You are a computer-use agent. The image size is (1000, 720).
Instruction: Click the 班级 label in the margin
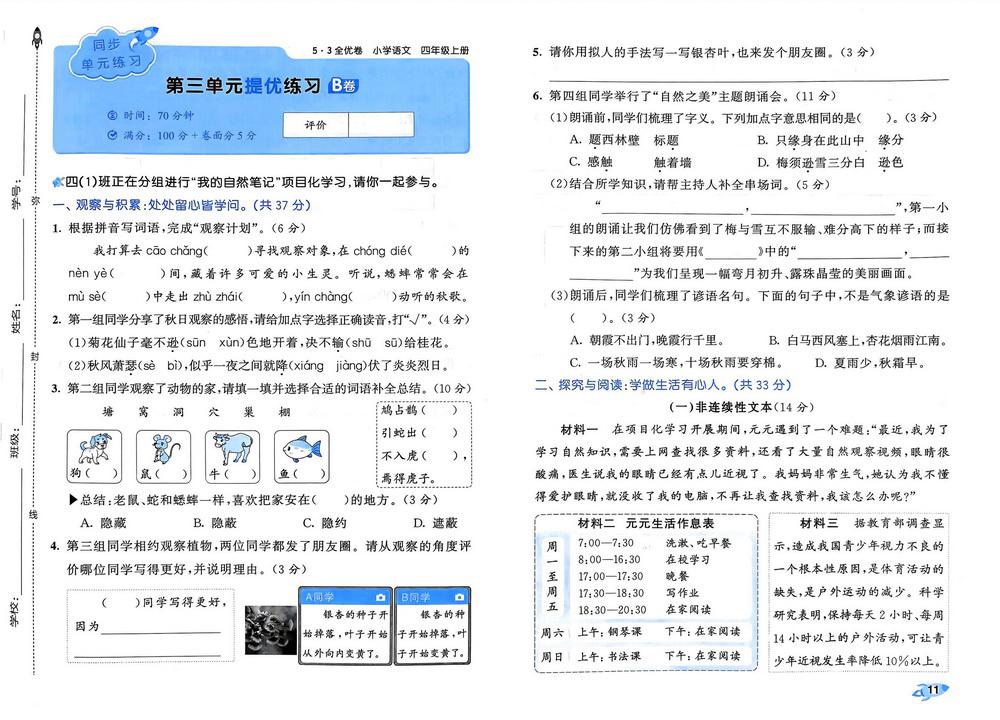coord(15,445)
